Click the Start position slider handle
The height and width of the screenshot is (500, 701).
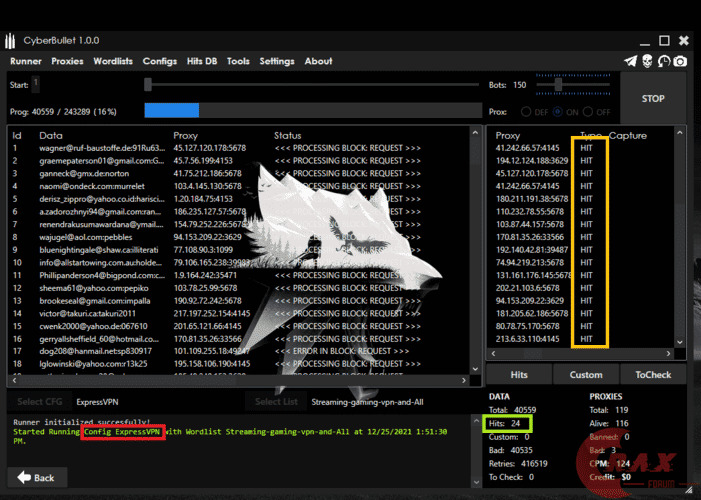(x=148, y=85)
